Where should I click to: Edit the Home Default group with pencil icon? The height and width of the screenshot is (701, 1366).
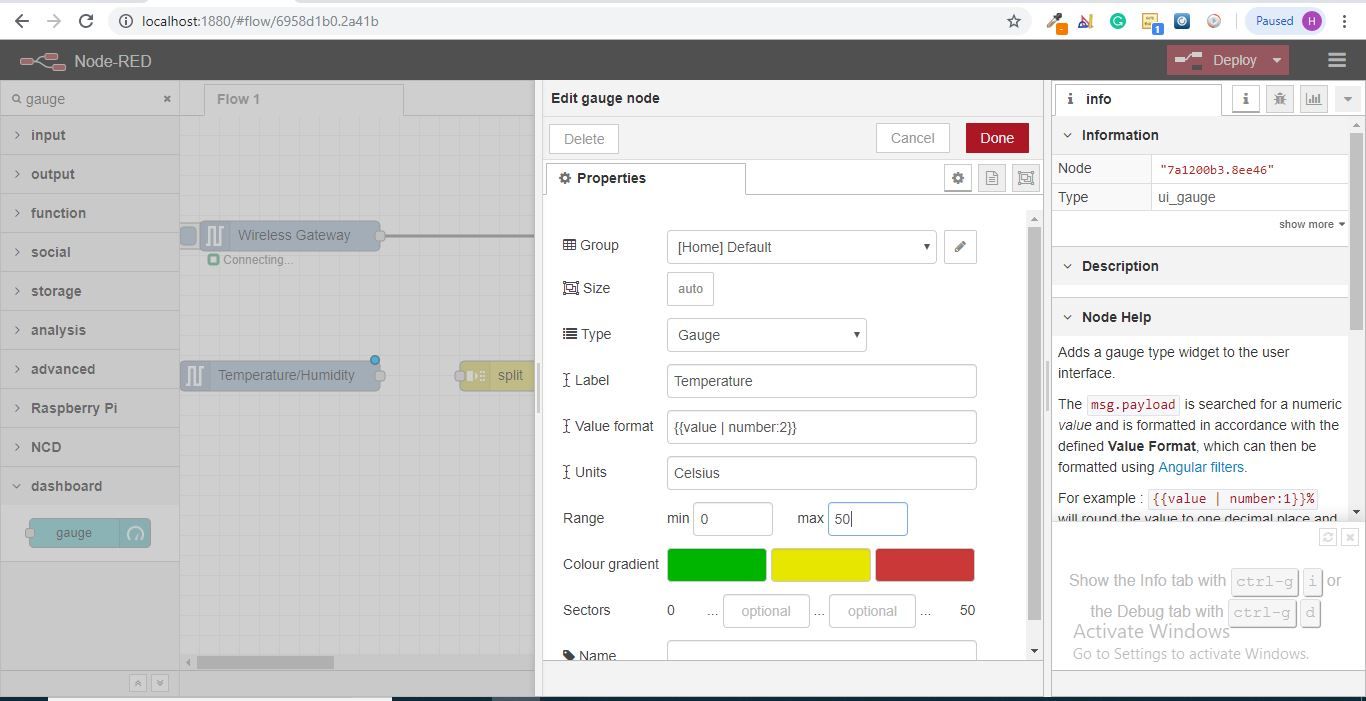click(960, 247)
